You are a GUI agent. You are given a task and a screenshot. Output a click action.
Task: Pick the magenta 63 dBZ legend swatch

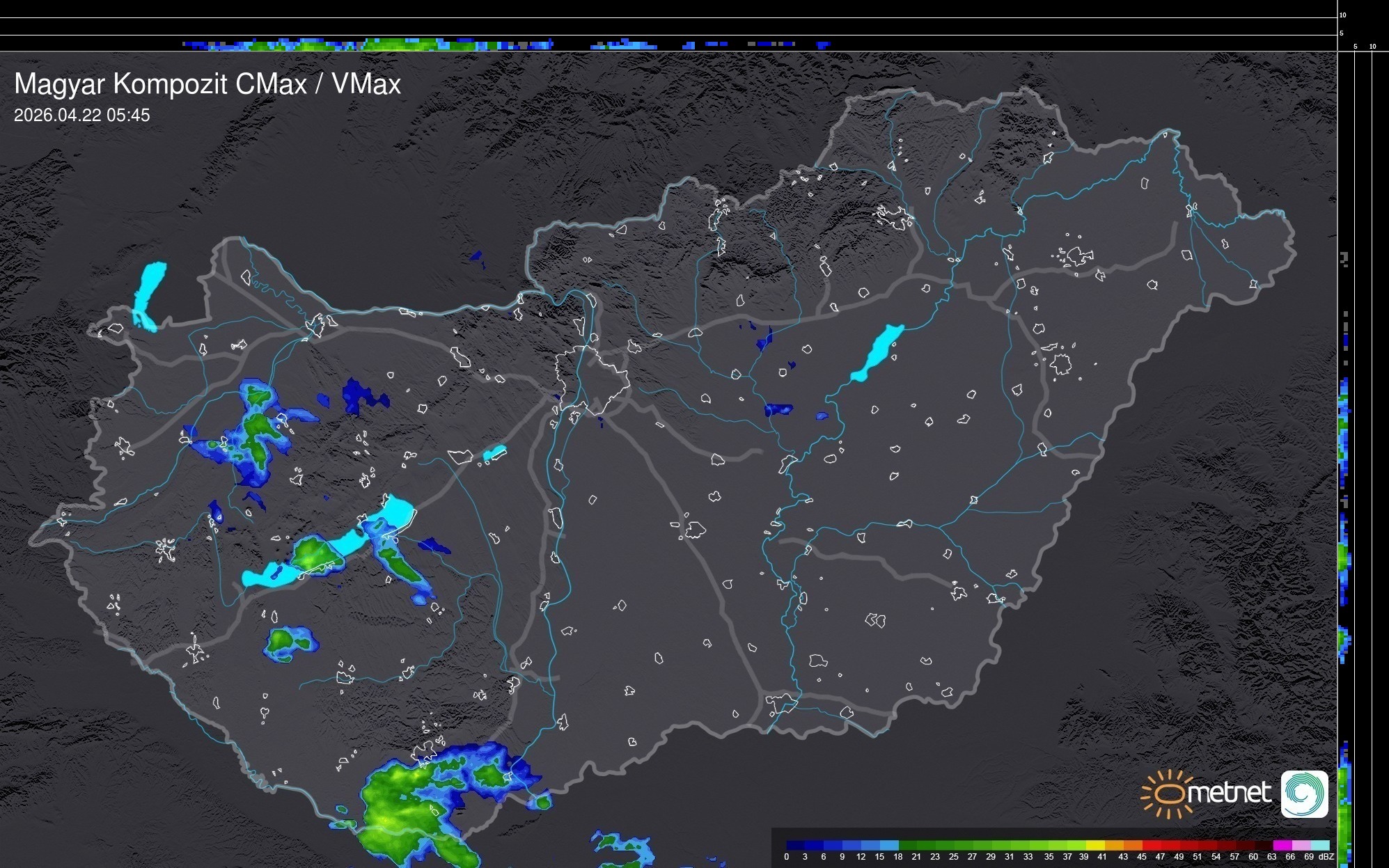[x=1281, y=845]
